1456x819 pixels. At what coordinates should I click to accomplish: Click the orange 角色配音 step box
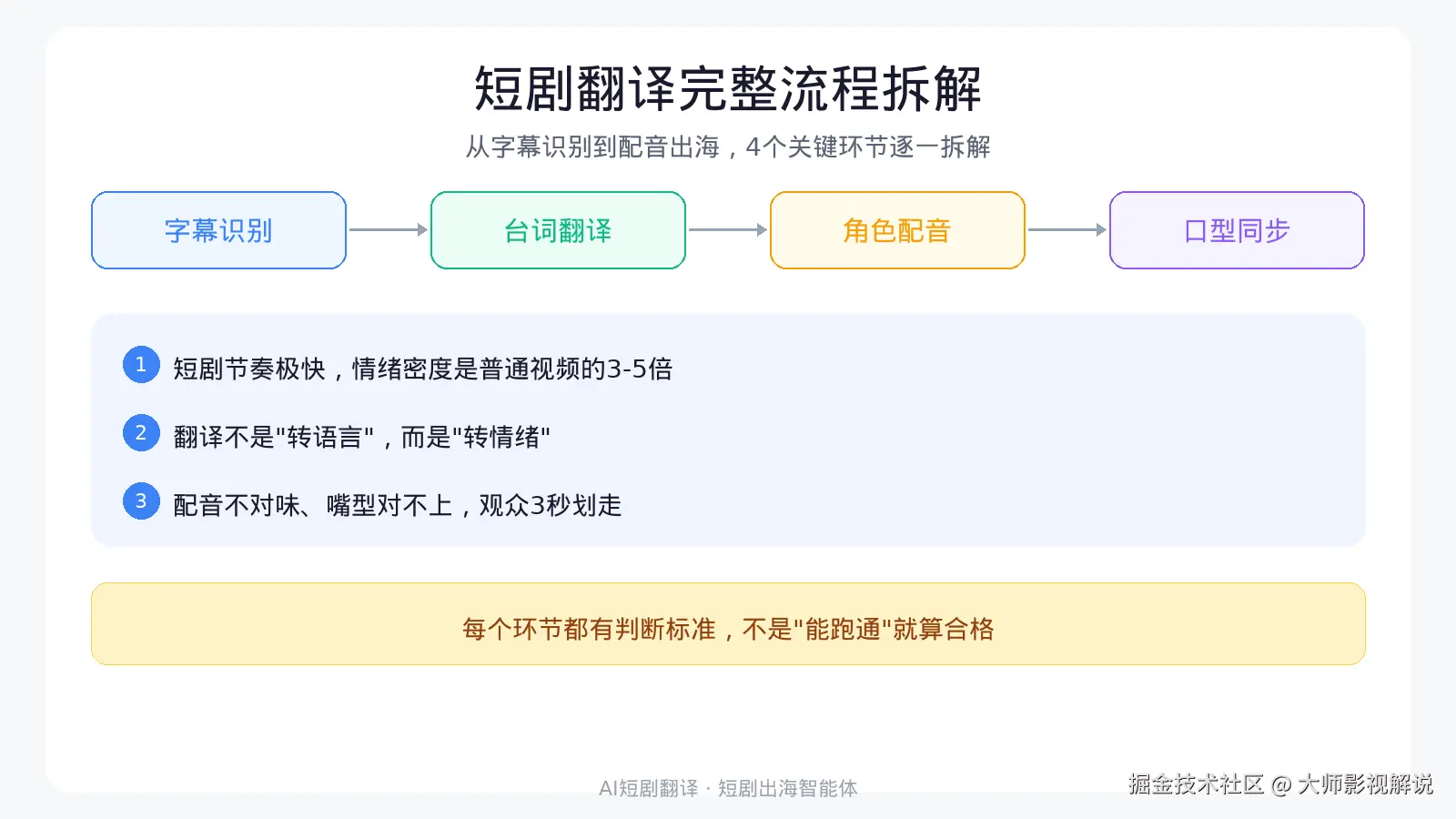click(897, 230)
